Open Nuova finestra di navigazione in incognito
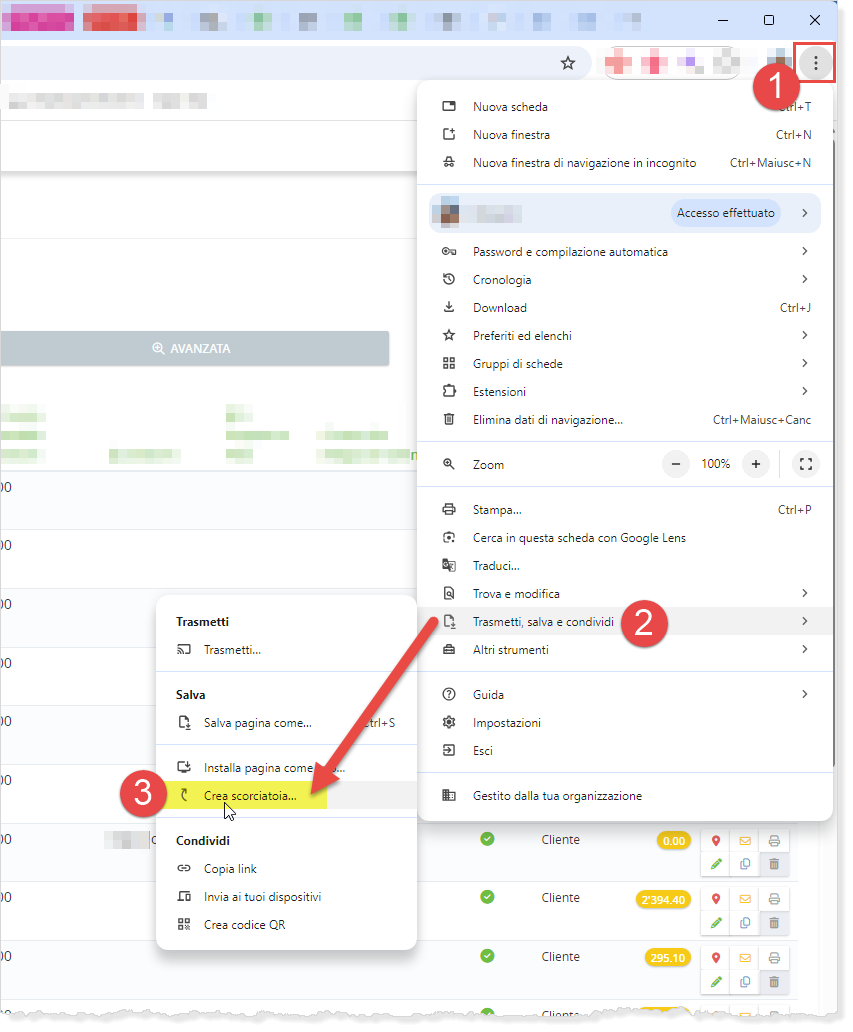The width and height of the screenshot is (853, 1032). (x=584, y=163)
